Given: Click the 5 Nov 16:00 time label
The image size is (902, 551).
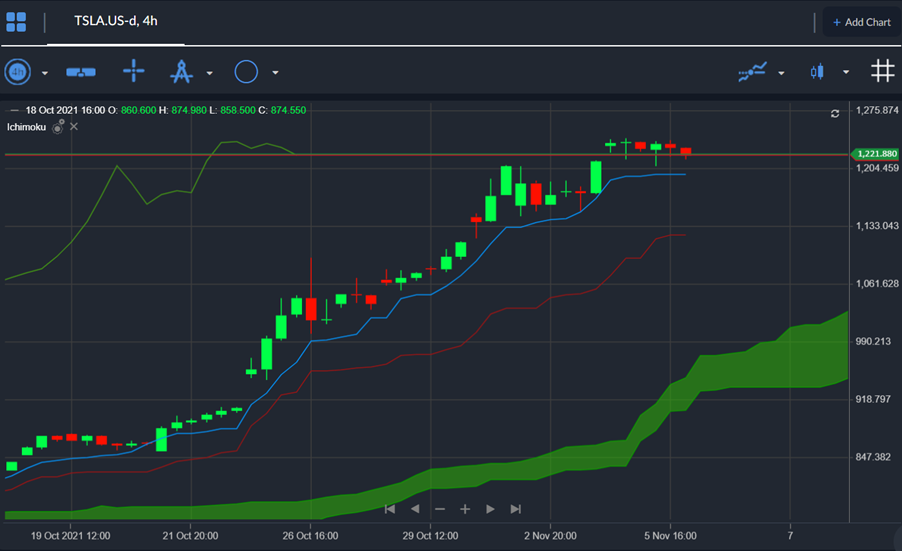Looking at the screenshot, I should tap(670, 536).
